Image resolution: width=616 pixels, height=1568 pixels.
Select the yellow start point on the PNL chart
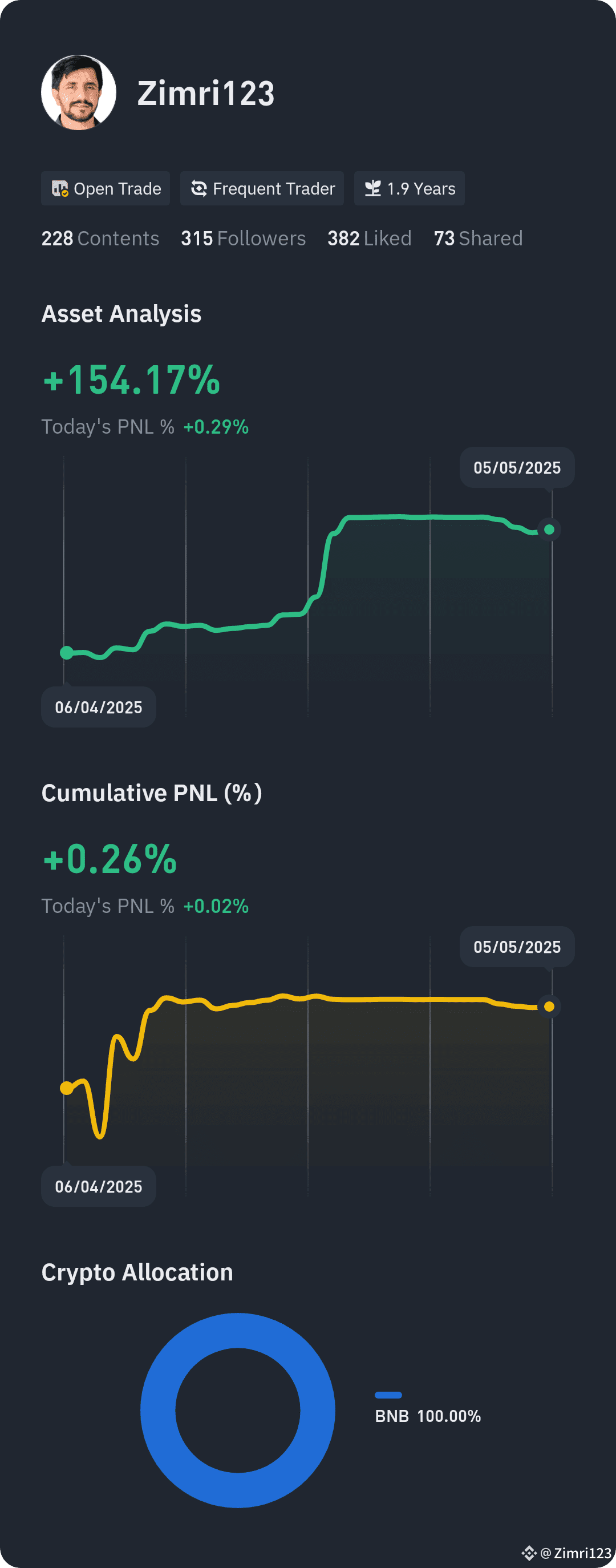67,1088
